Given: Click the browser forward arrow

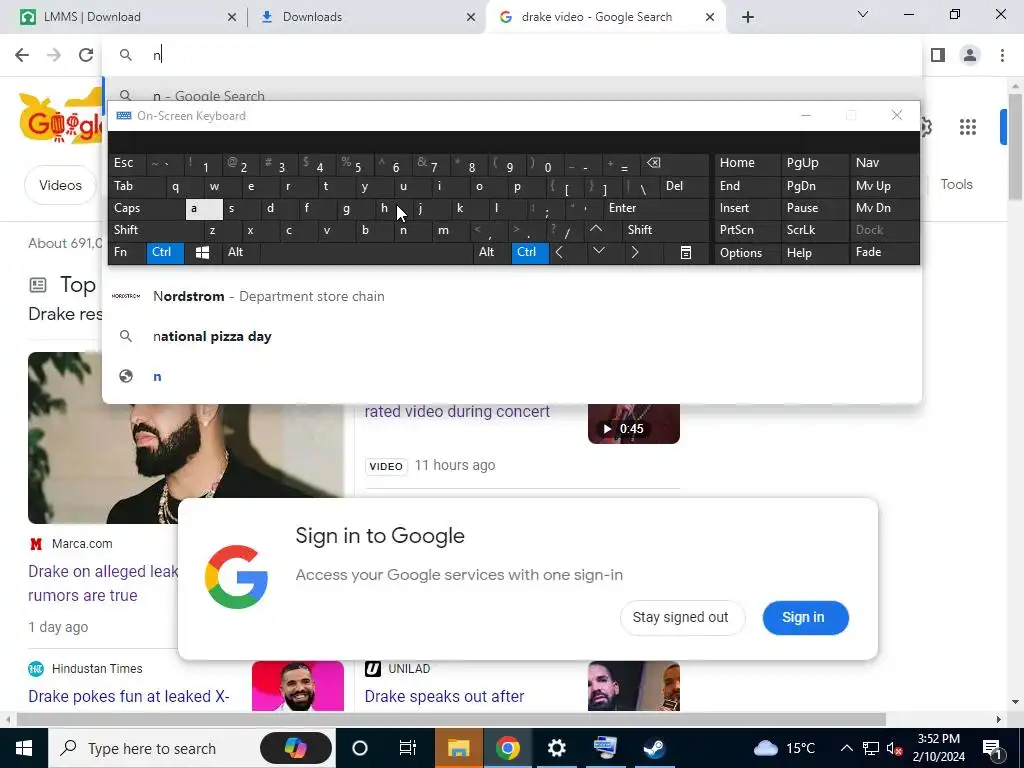Looking at the screenshot, I should pyautogui.click(x=54, y=55).
